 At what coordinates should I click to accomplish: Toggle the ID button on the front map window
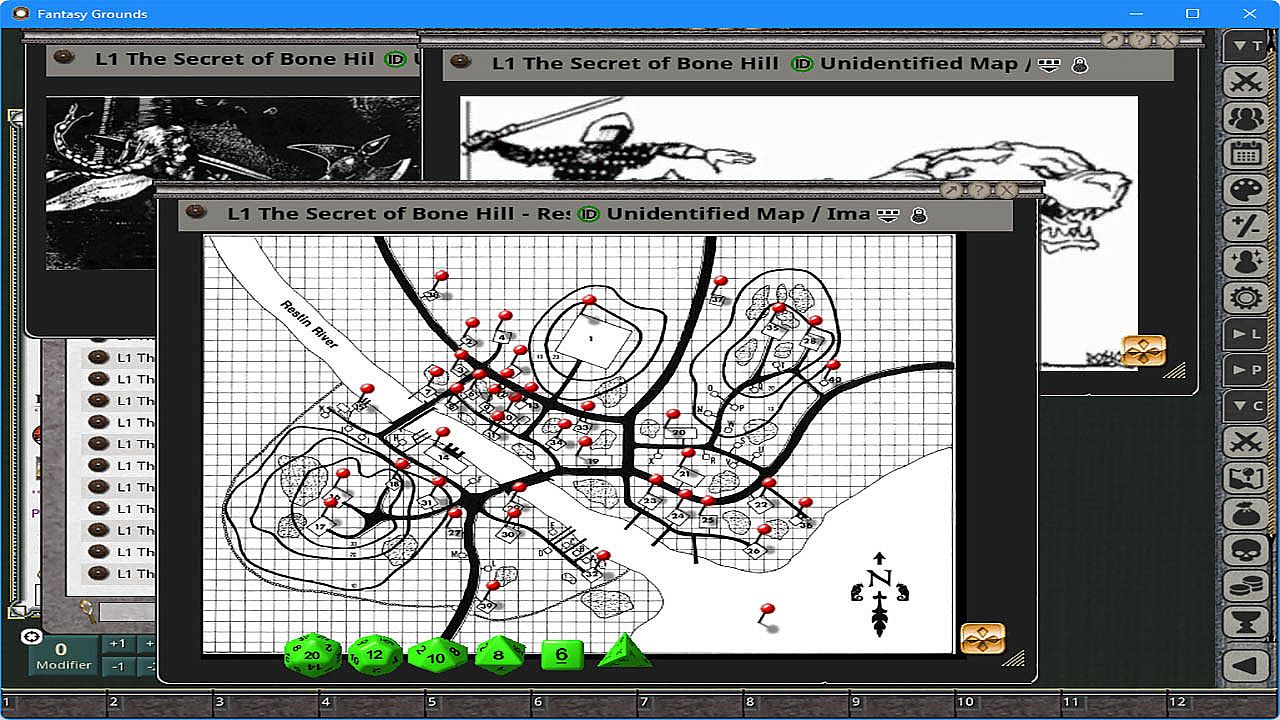click(589, 213)
